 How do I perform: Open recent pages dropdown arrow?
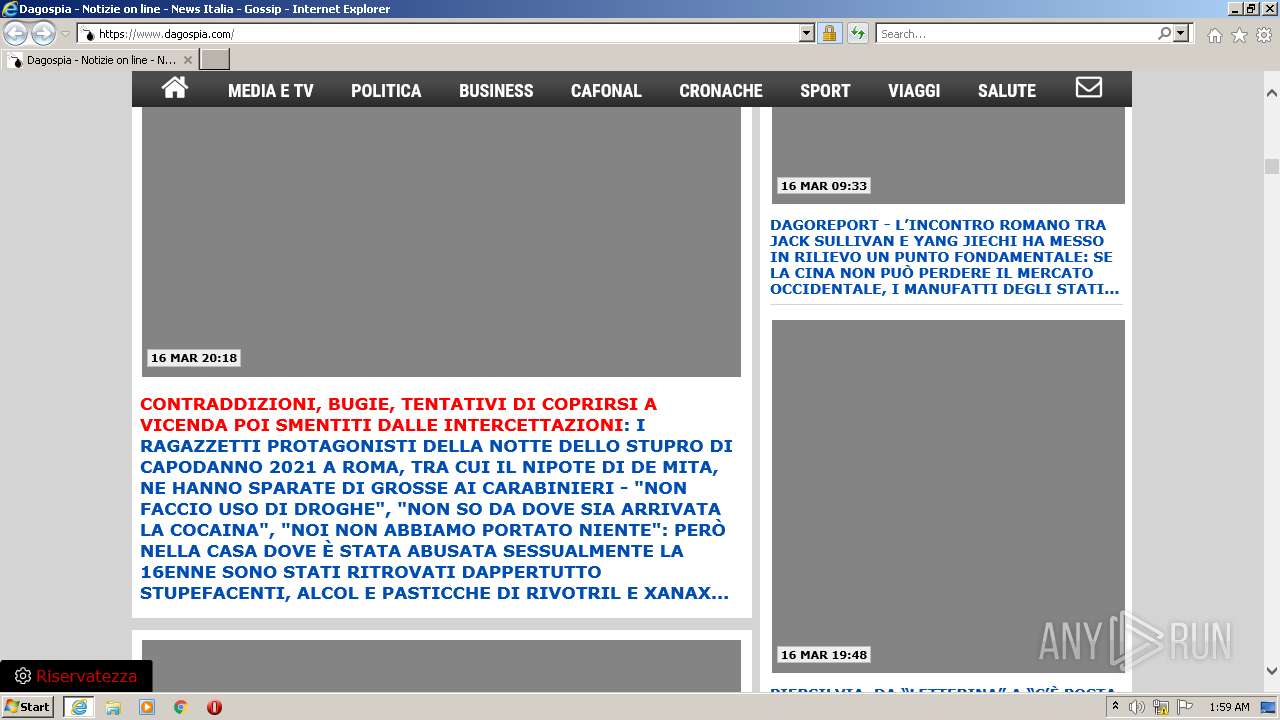point(65,34)
